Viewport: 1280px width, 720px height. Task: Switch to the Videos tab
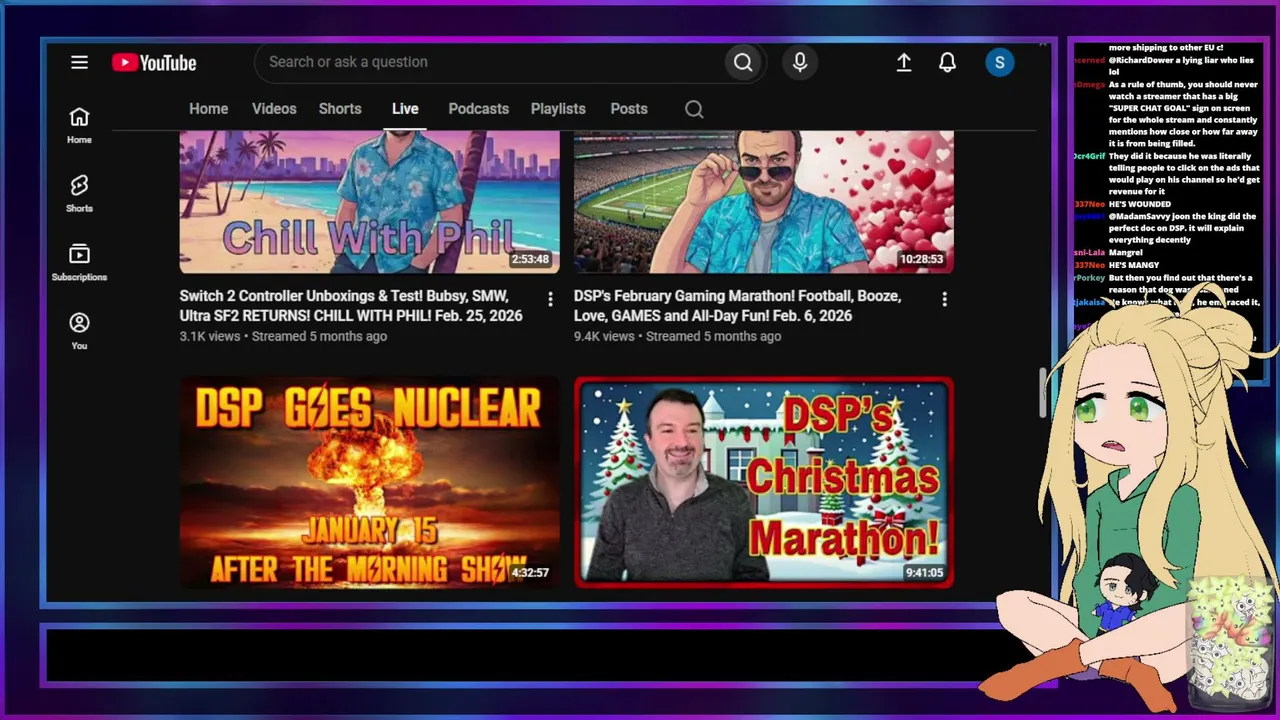(274, 109)
